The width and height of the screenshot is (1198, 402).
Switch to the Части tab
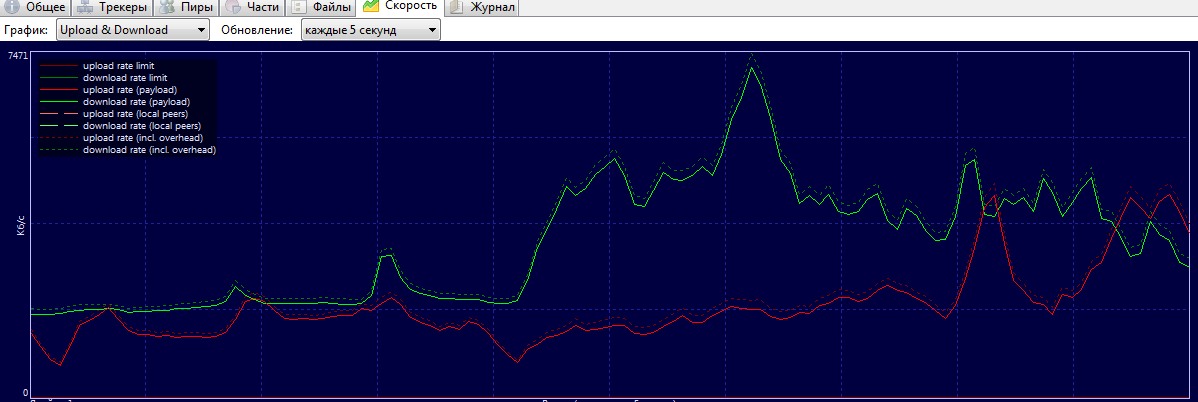[253, 8]
